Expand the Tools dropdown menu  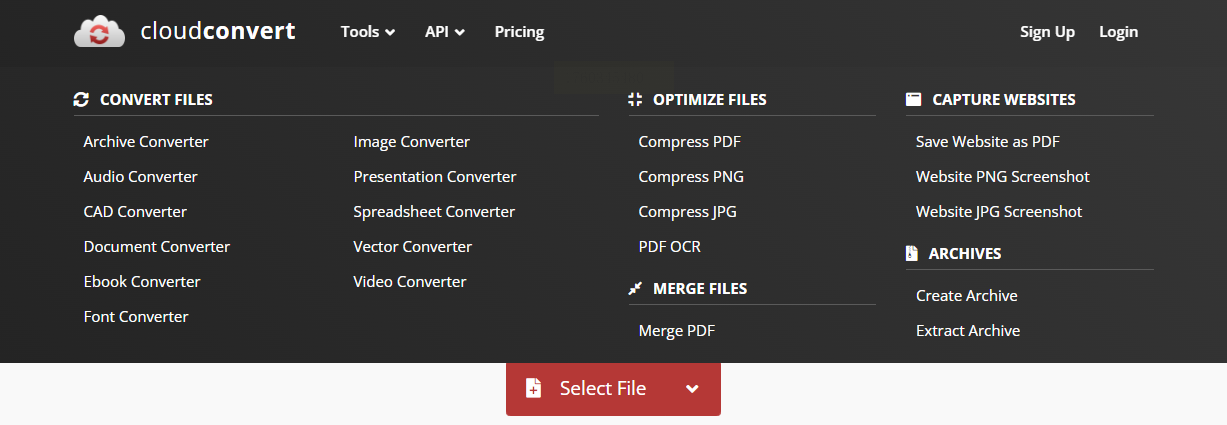[x=367, y=32]
